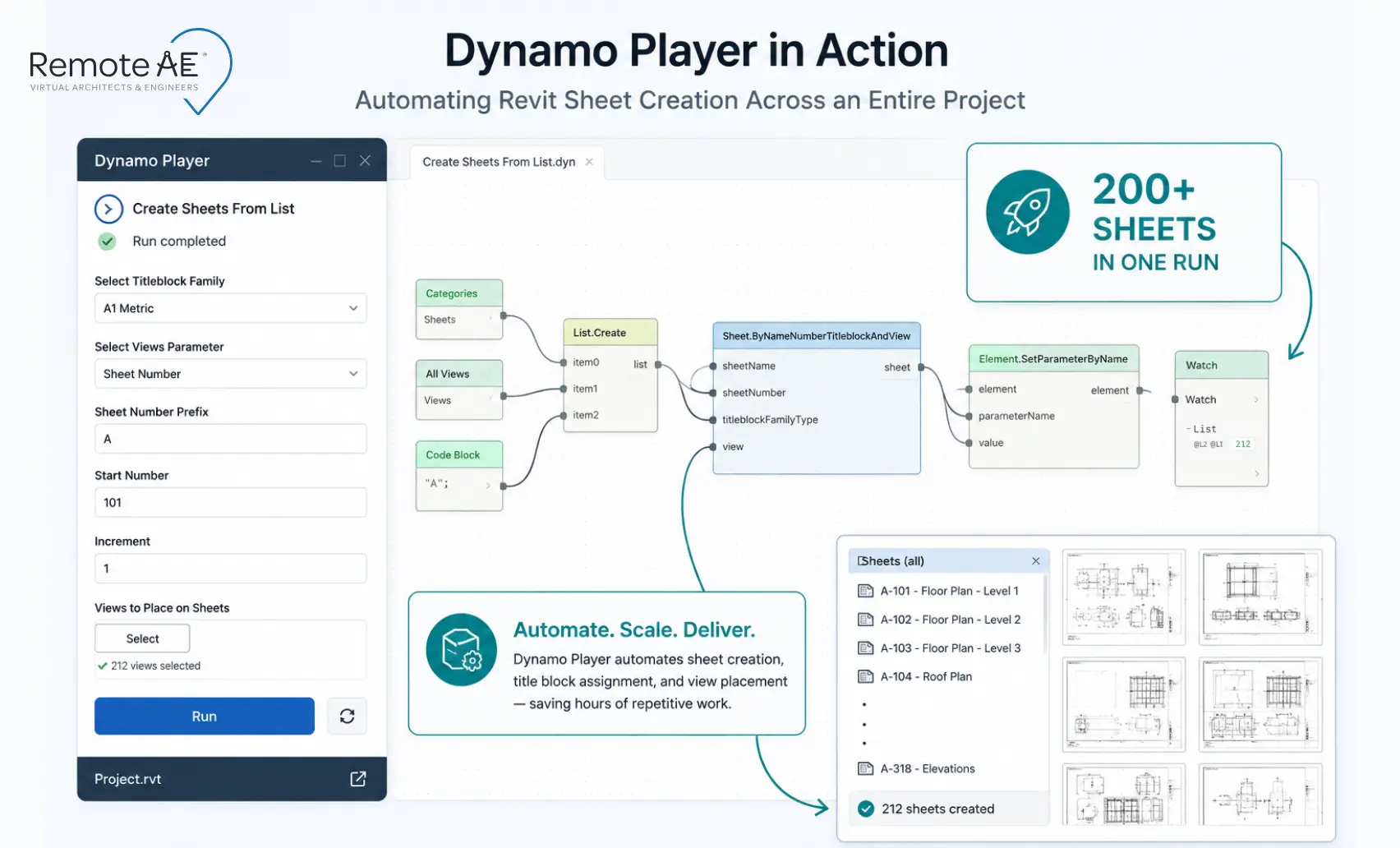Image resolution: width=1400 pixels, height=848 pixels.
Task: Click the parameterName input port
Action: click(969, 417)
